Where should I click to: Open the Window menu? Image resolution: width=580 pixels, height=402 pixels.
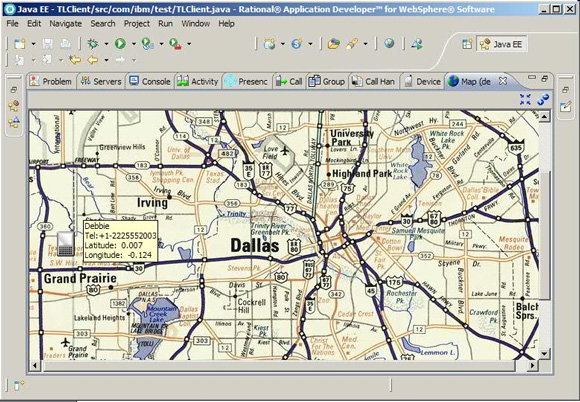(196, 24)
